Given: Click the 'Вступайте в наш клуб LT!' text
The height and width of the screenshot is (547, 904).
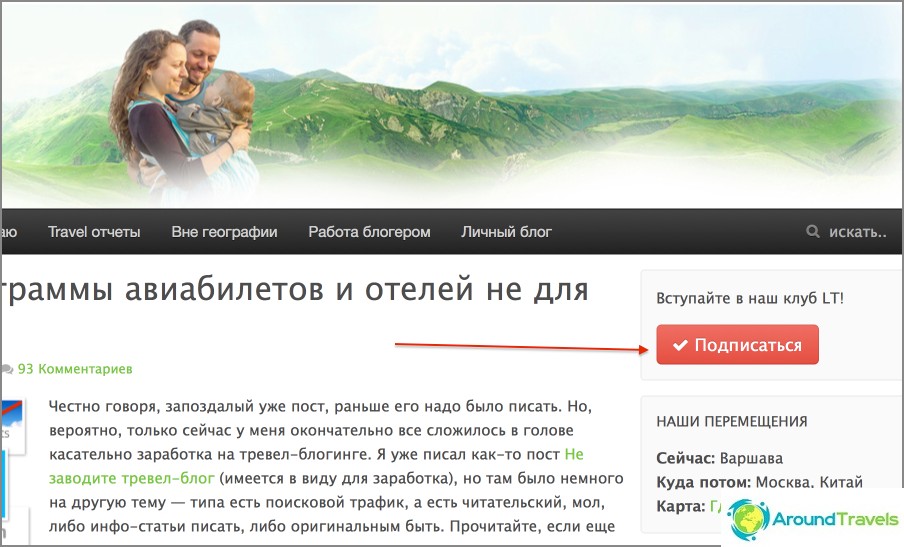Looking at the screenshot, I should 749,299.
